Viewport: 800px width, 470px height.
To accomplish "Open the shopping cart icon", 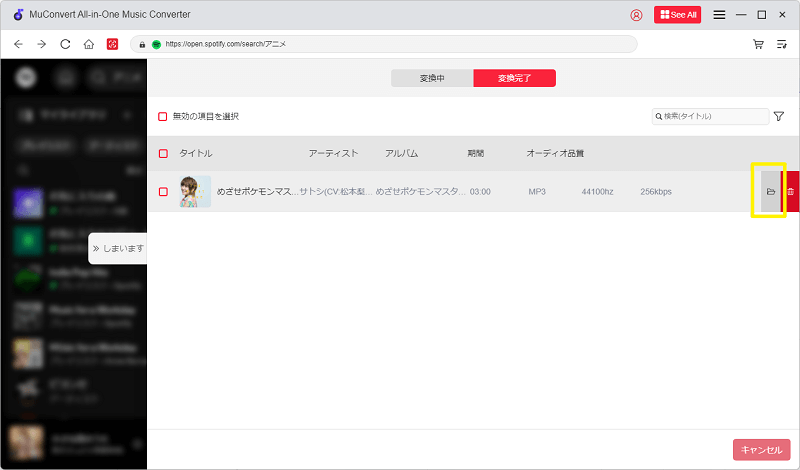I will [758, 44].
